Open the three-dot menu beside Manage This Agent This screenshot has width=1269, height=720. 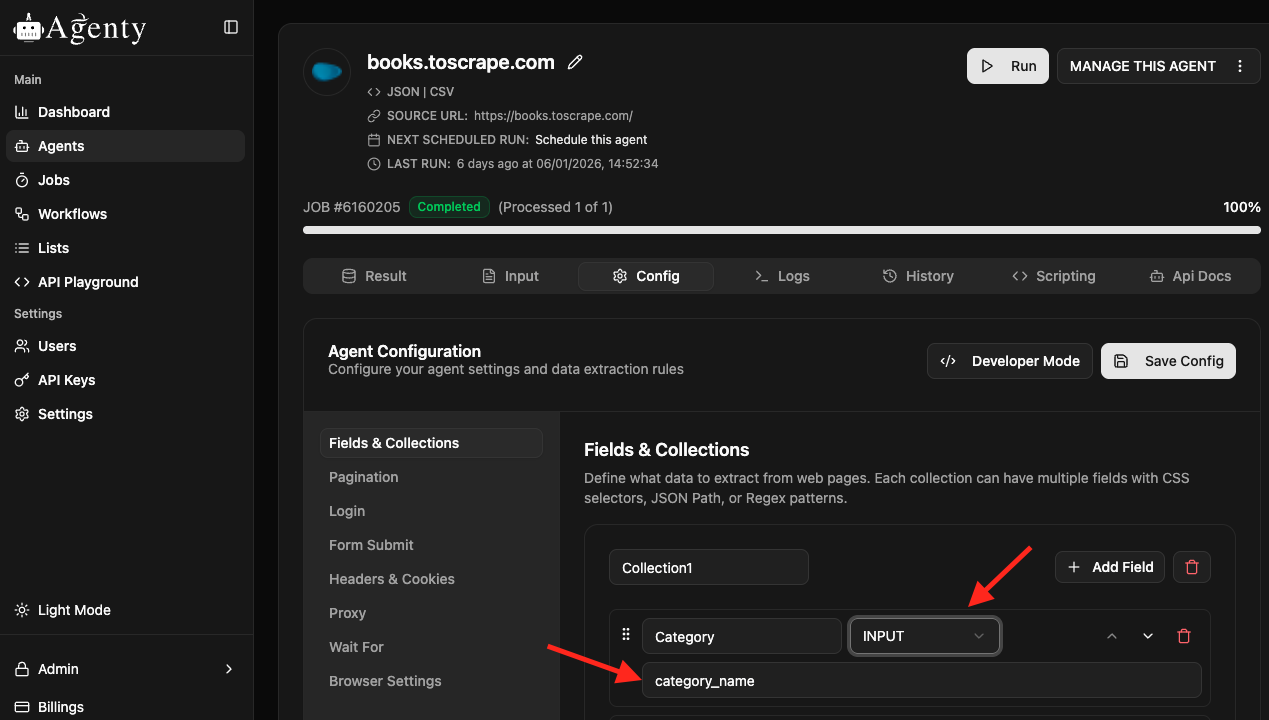click(1240, 66)
